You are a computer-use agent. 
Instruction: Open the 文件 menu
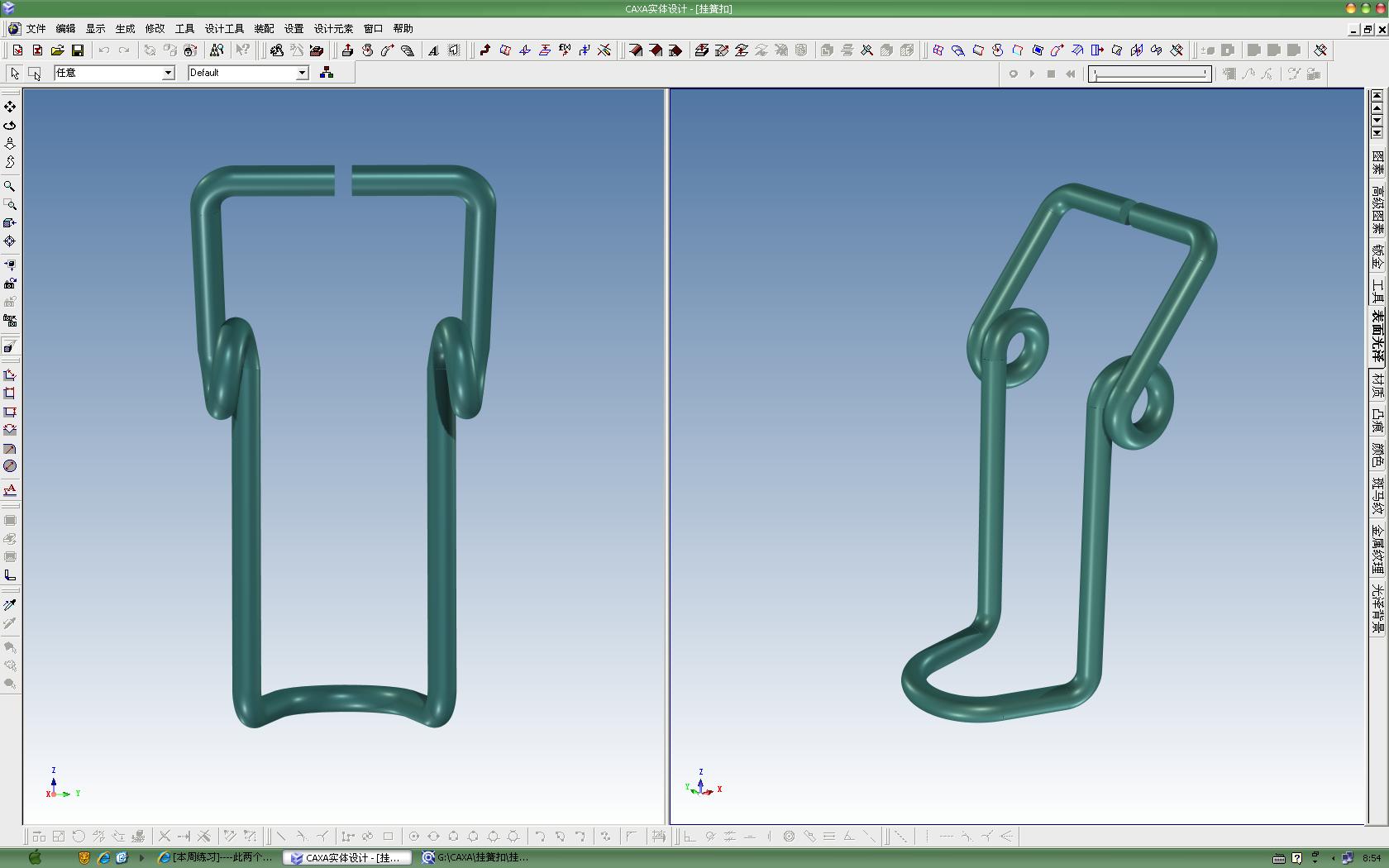(36, 28)
